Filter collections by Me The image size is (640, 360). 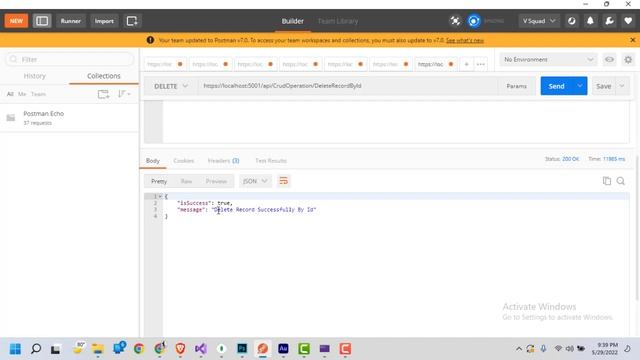click(22, 94)
